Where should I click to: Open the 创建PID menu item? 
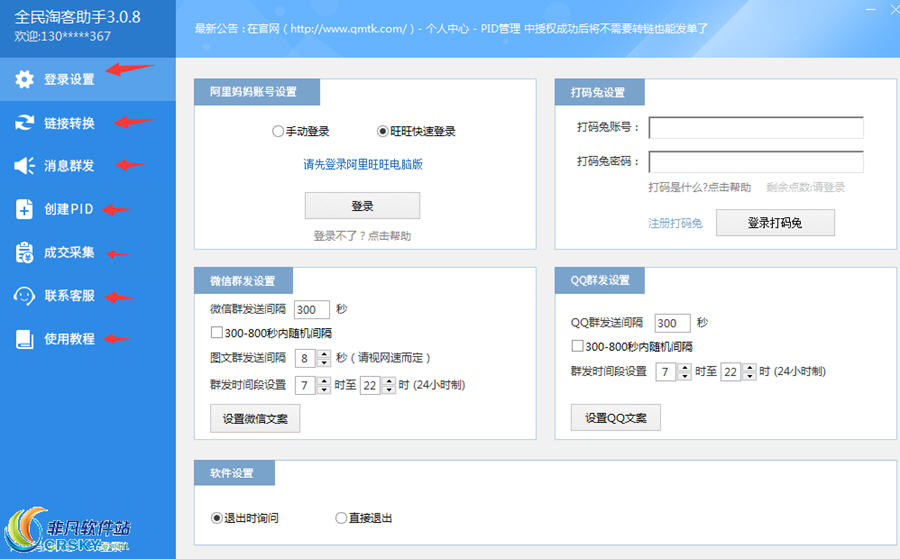tap(88, 209)
